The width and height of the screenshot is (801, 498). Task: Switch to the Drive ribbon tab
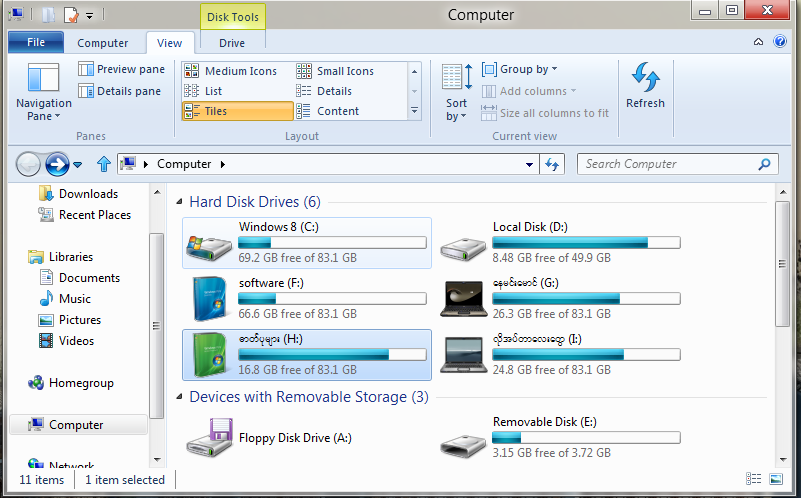232,43
